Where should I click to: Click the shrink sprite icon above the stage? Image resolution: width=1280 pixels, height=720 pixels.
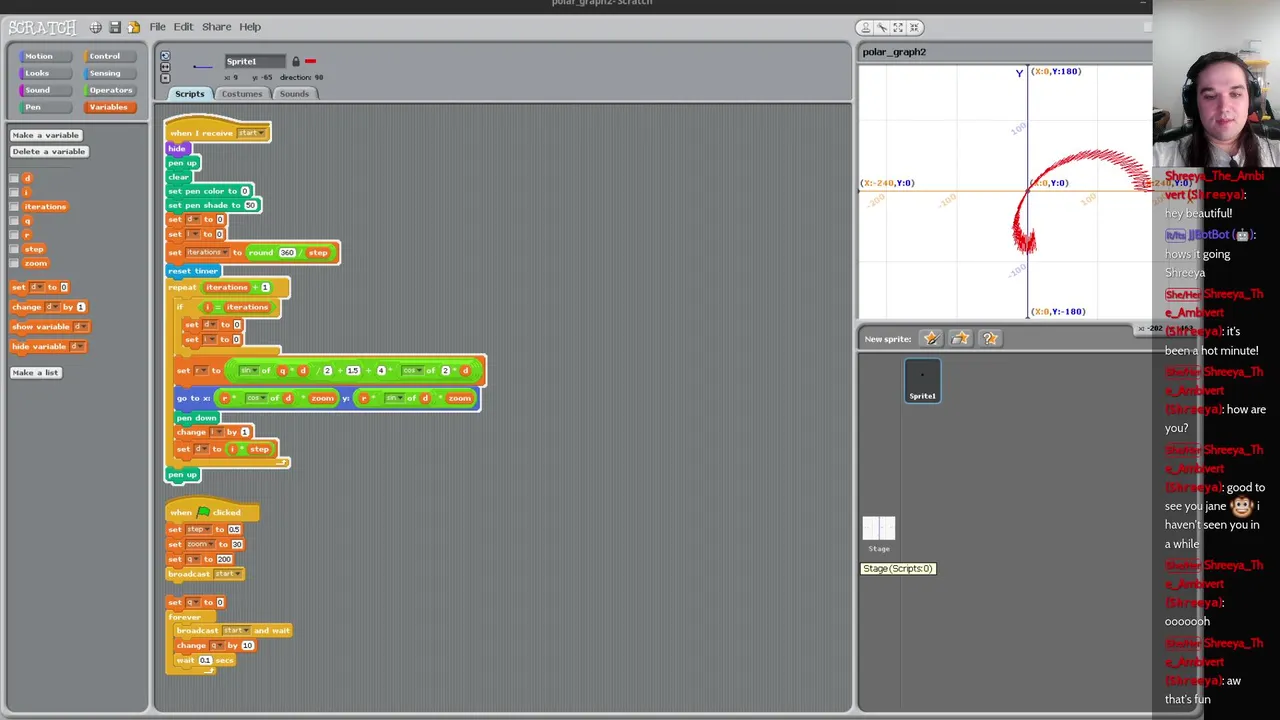click(x=914, y=27)
